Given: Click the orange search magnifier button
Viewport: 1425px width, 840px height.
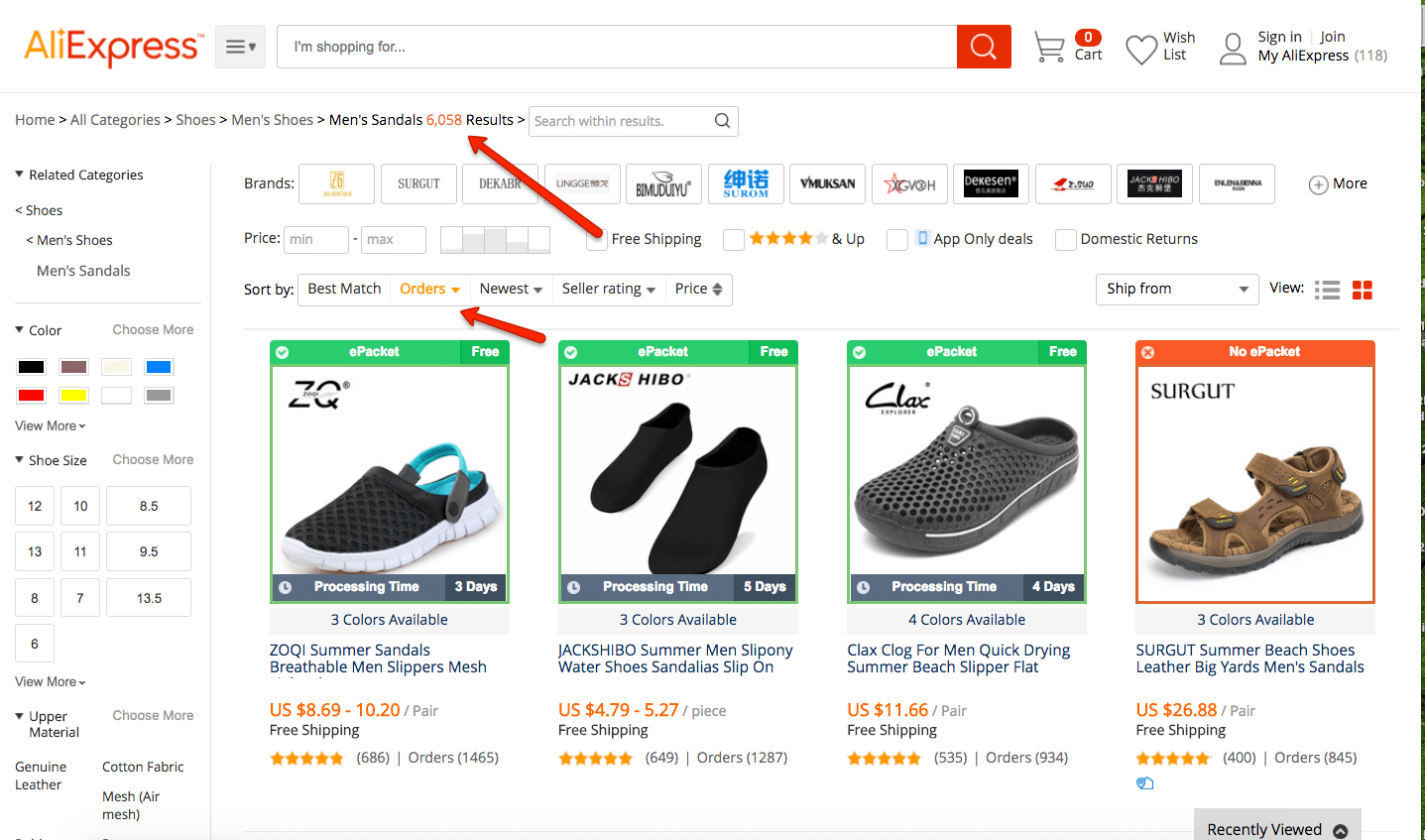Looking at the screenshot, I should coord(984,47).
